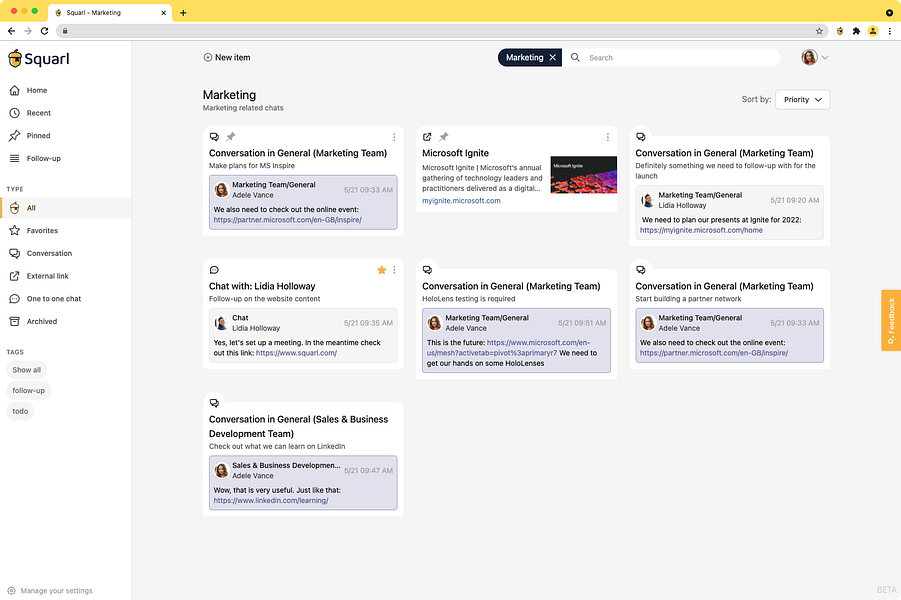
Task: Open Manage your settings
Action: pos(49,591)
